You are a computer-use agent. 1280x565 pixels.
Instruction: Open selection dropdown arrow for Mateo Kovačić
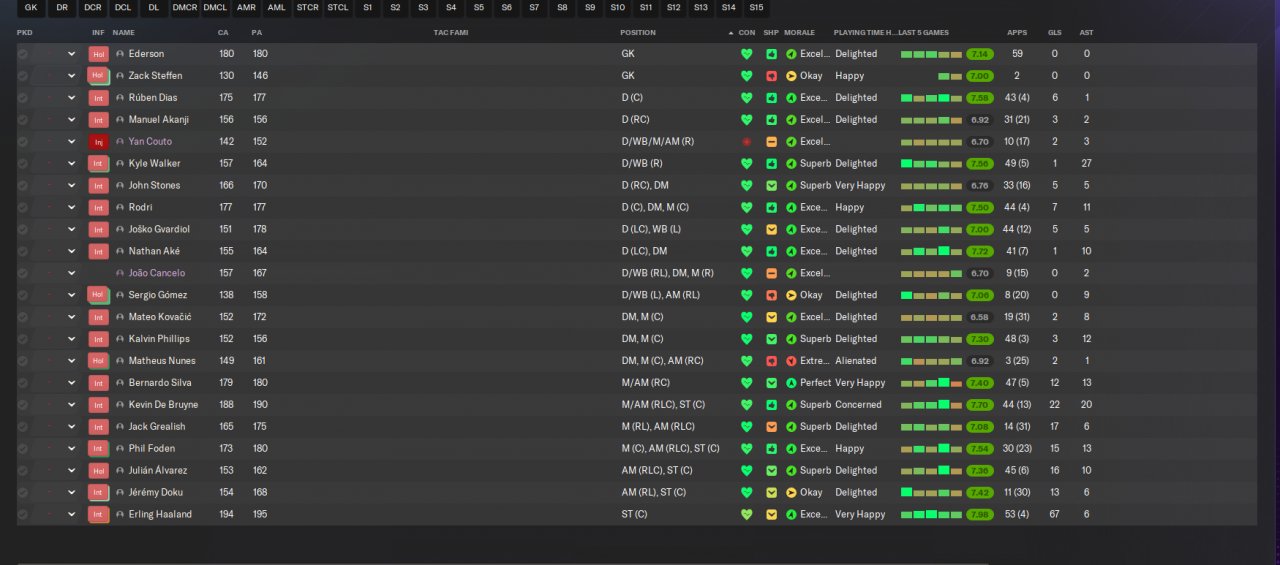click(x=72, y=317)
